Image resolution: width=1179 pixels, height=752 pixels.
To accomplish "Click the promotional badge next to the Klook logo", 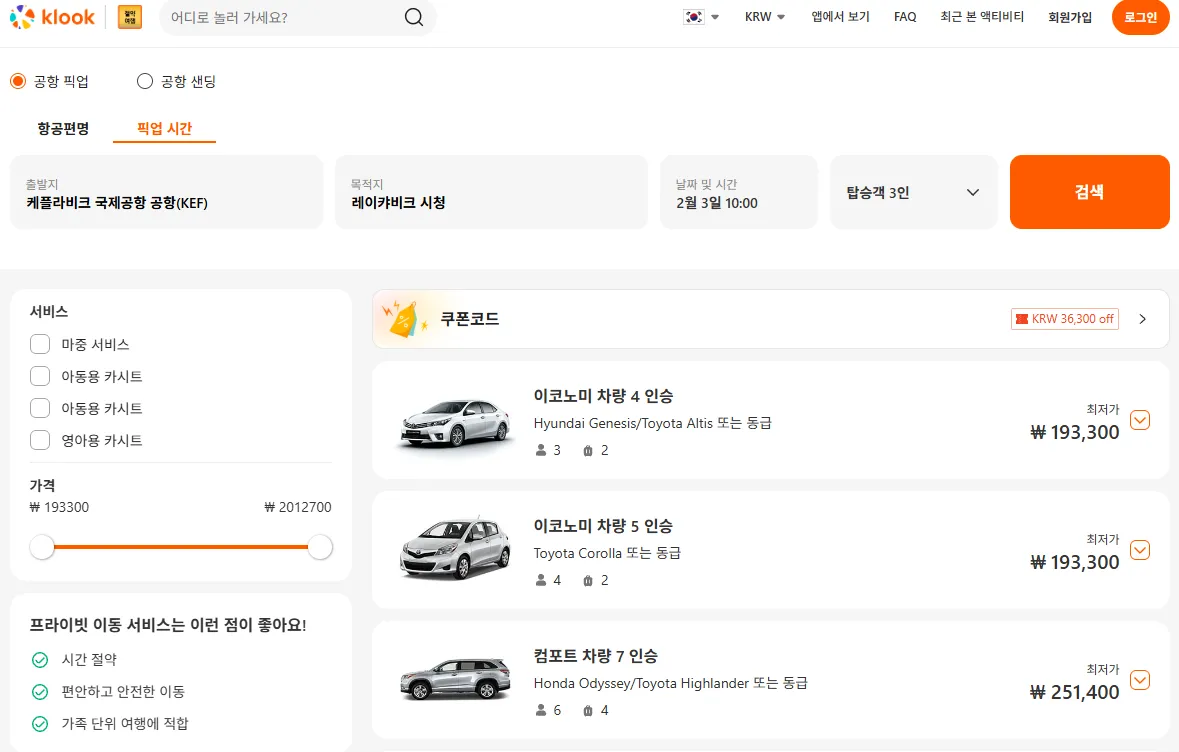I will coord(129,17).
